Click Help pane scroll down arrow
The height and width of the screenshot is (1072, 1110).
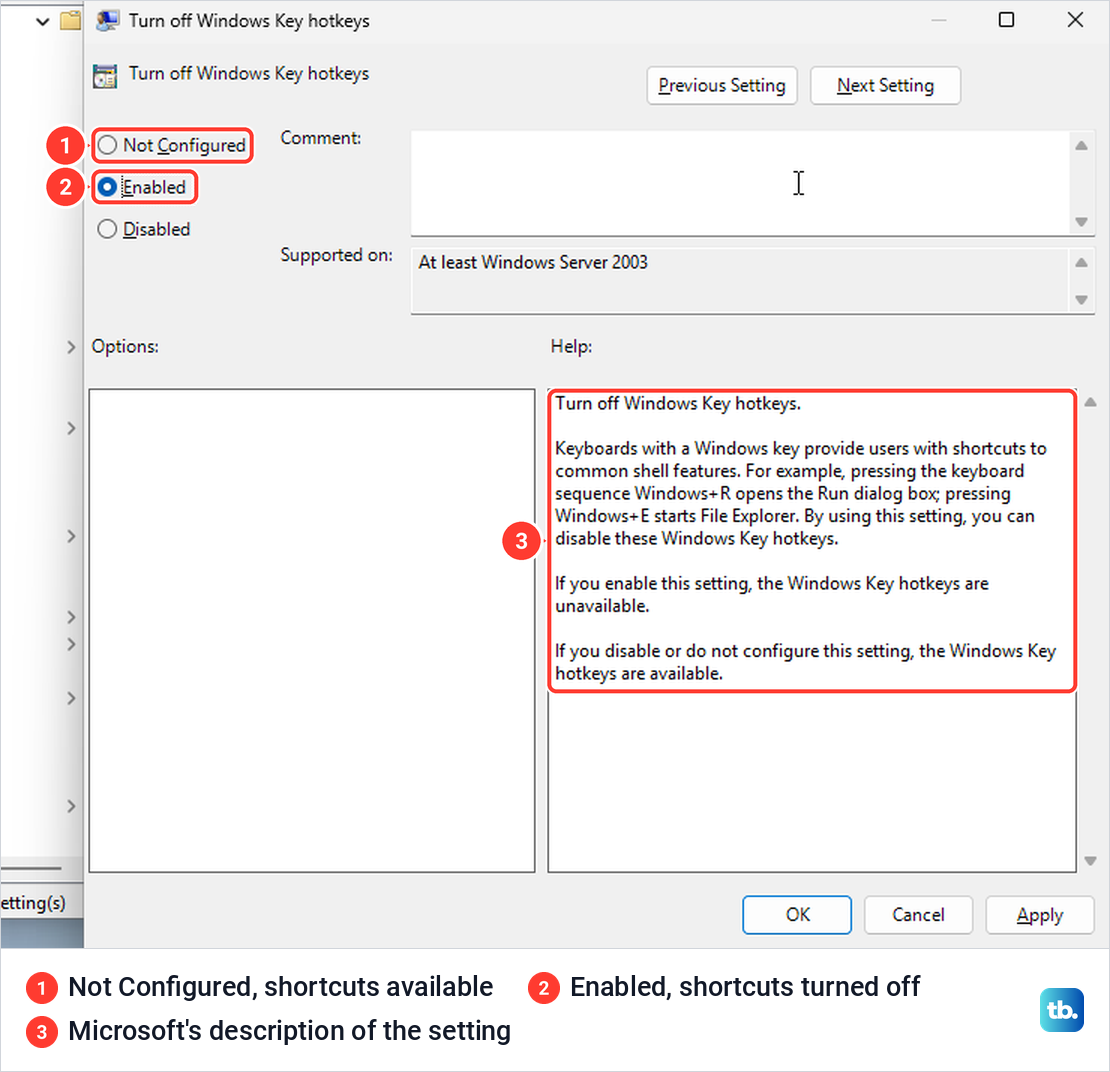click(1090, 861)
